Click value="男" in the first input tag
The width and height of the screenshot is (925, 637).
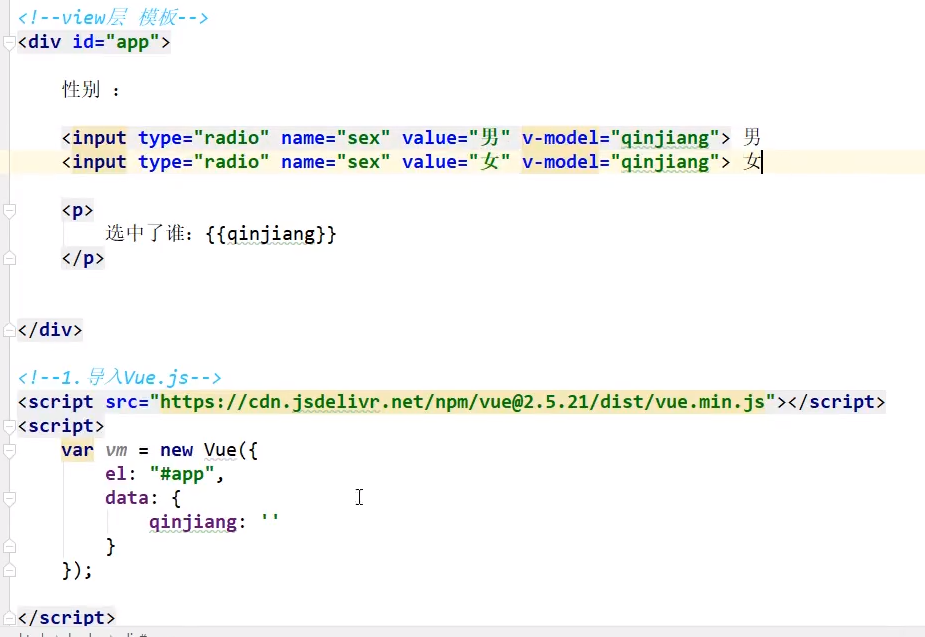(456, 138)
